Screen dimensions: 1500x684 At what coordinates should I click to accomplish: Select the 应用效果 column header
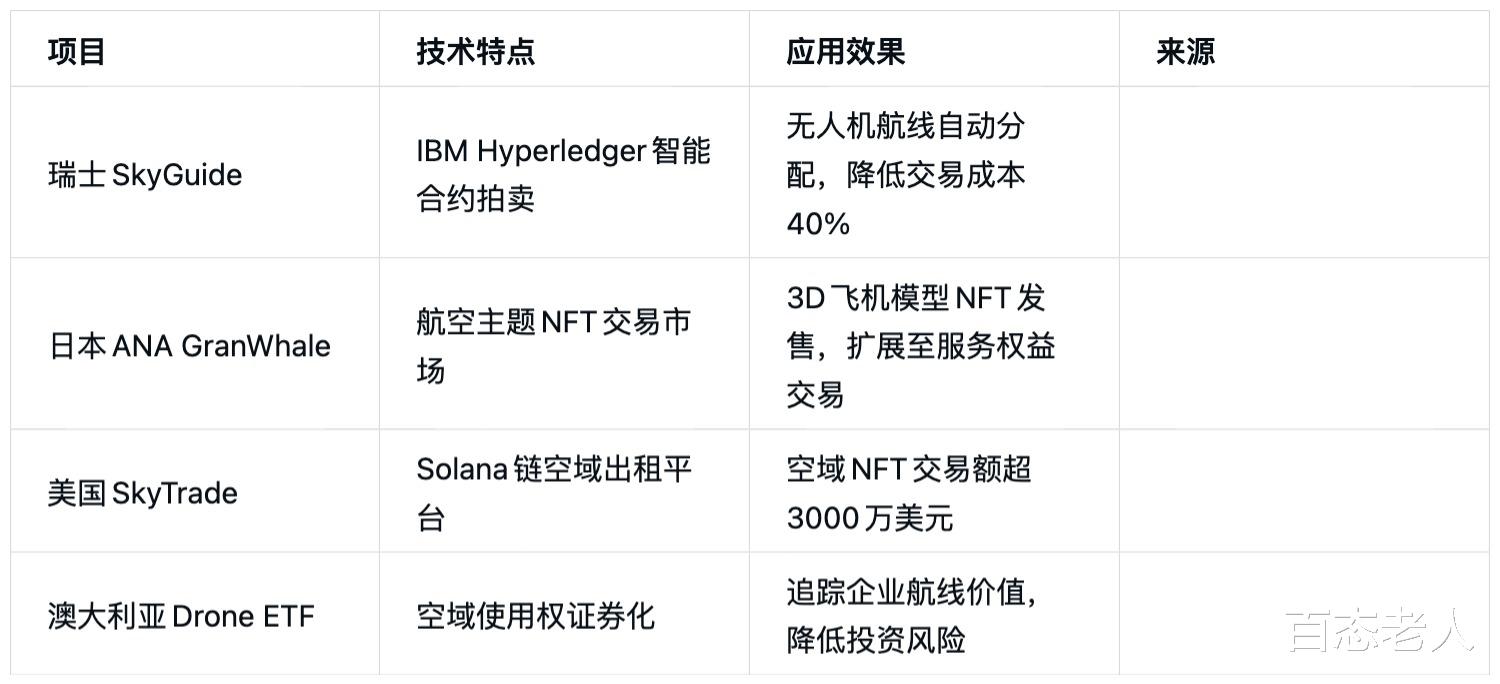[x=846, y=51]
